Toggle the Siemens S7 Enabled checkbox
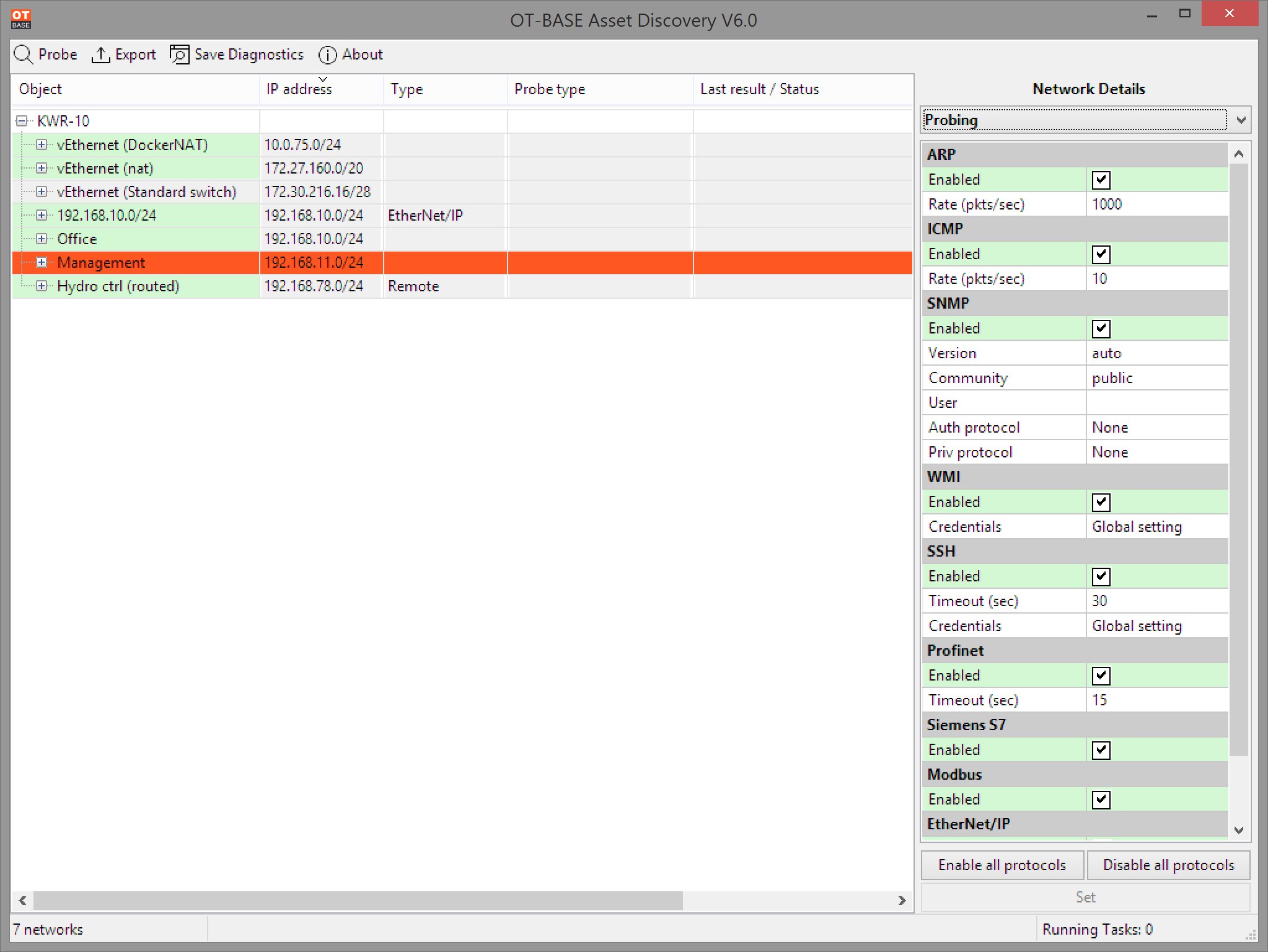 [1101, 750]
